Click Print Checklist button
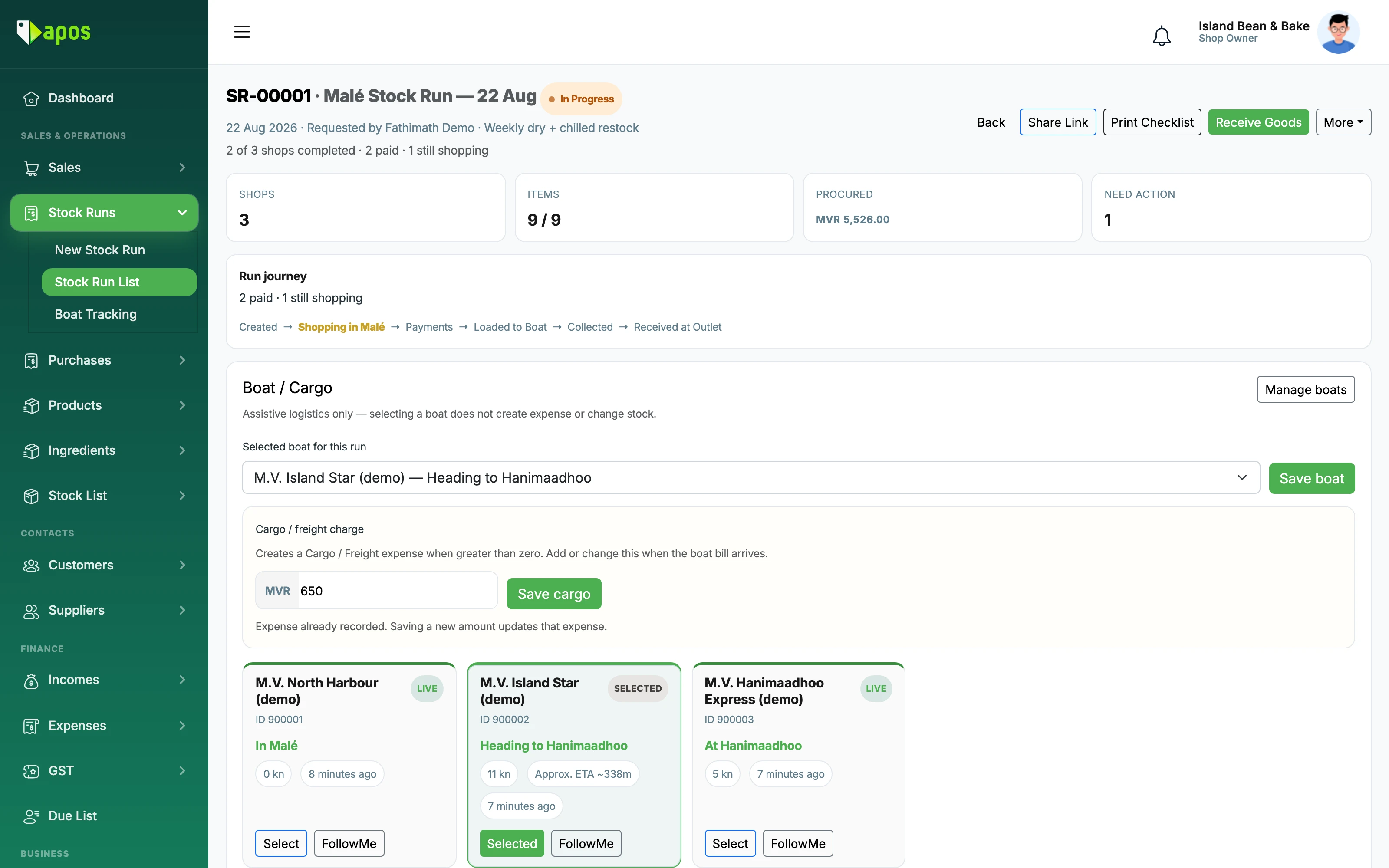 pos(1152,122)
